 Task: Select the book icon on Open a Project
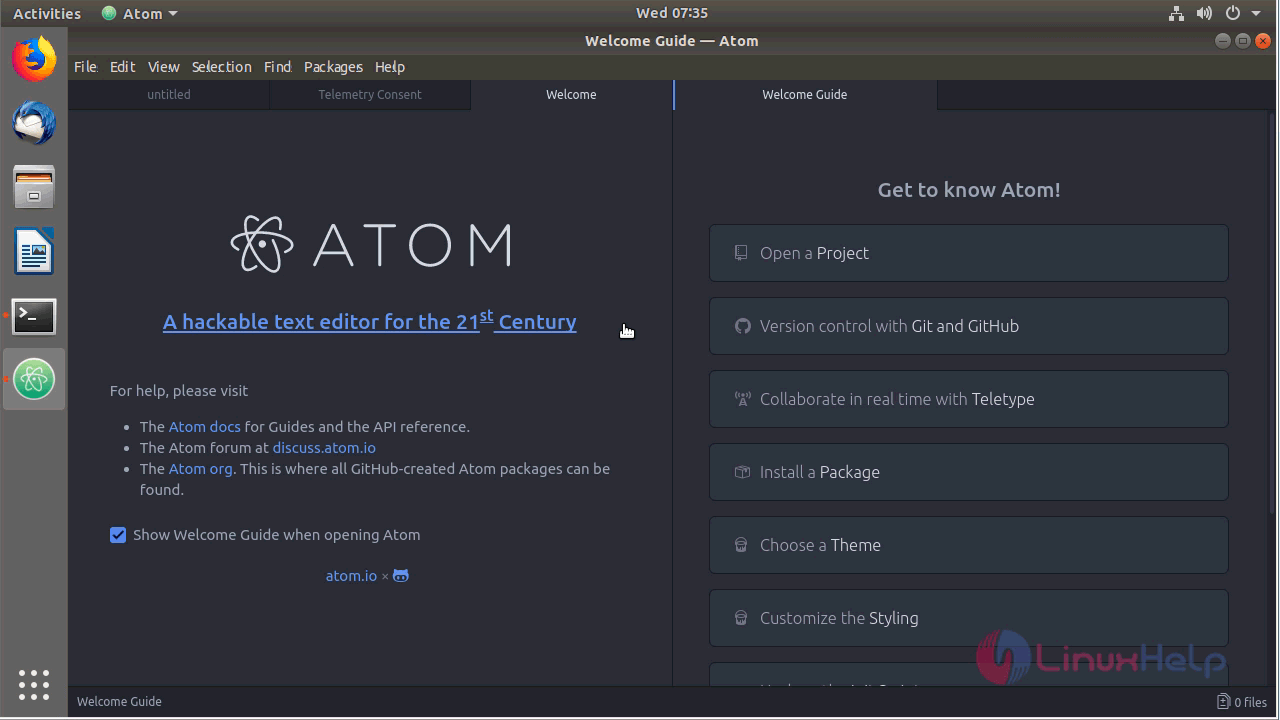tap(740, 253)
